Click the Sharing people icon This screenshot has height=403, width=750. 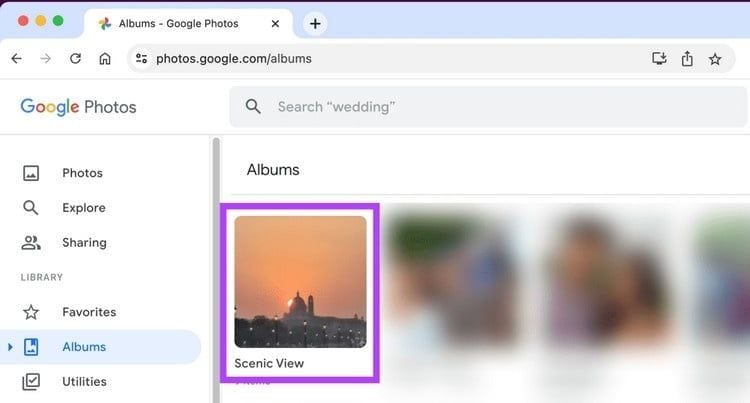31,242
